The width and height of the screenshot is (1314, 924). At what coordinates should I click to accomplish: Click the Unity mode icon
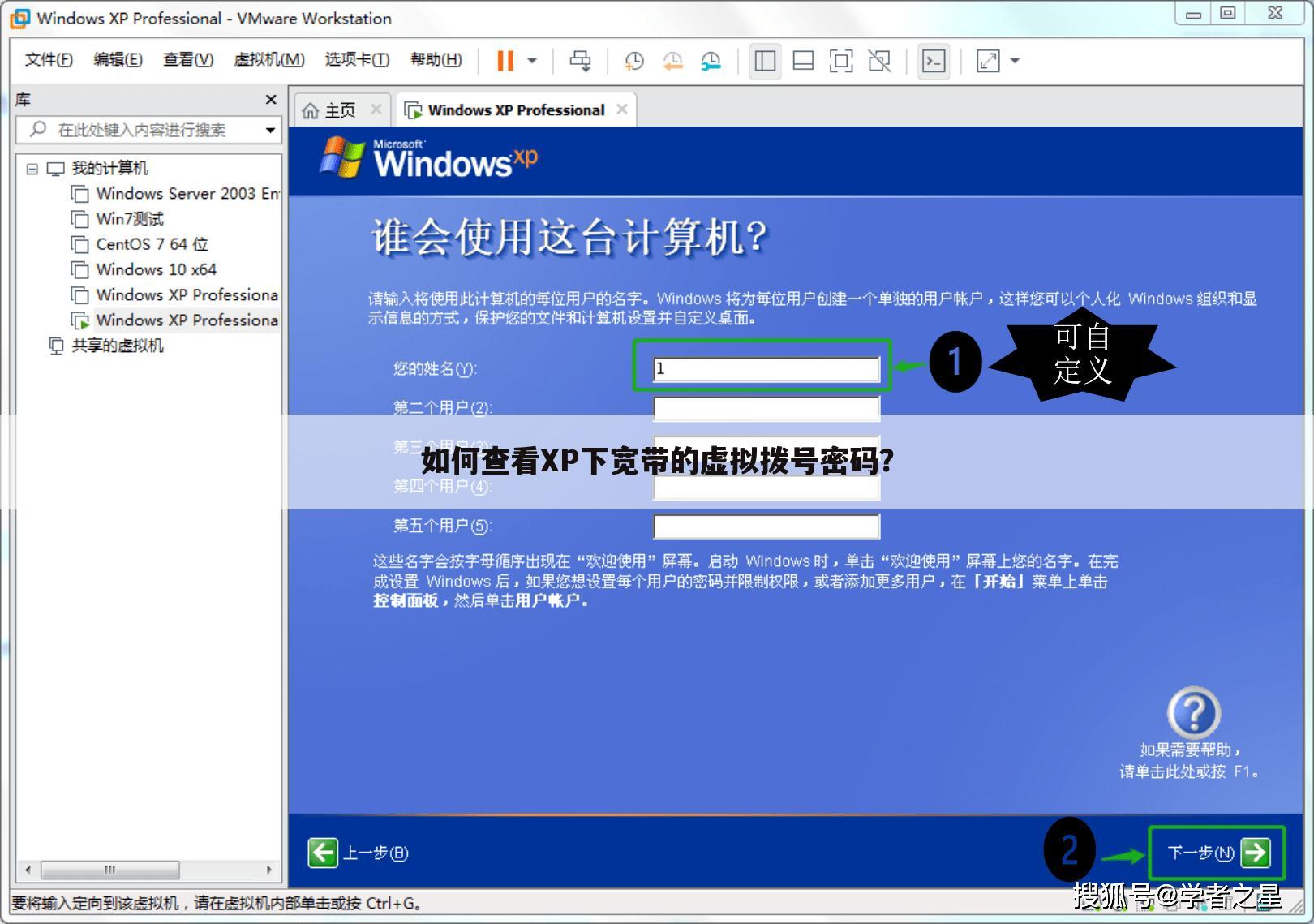879,61
